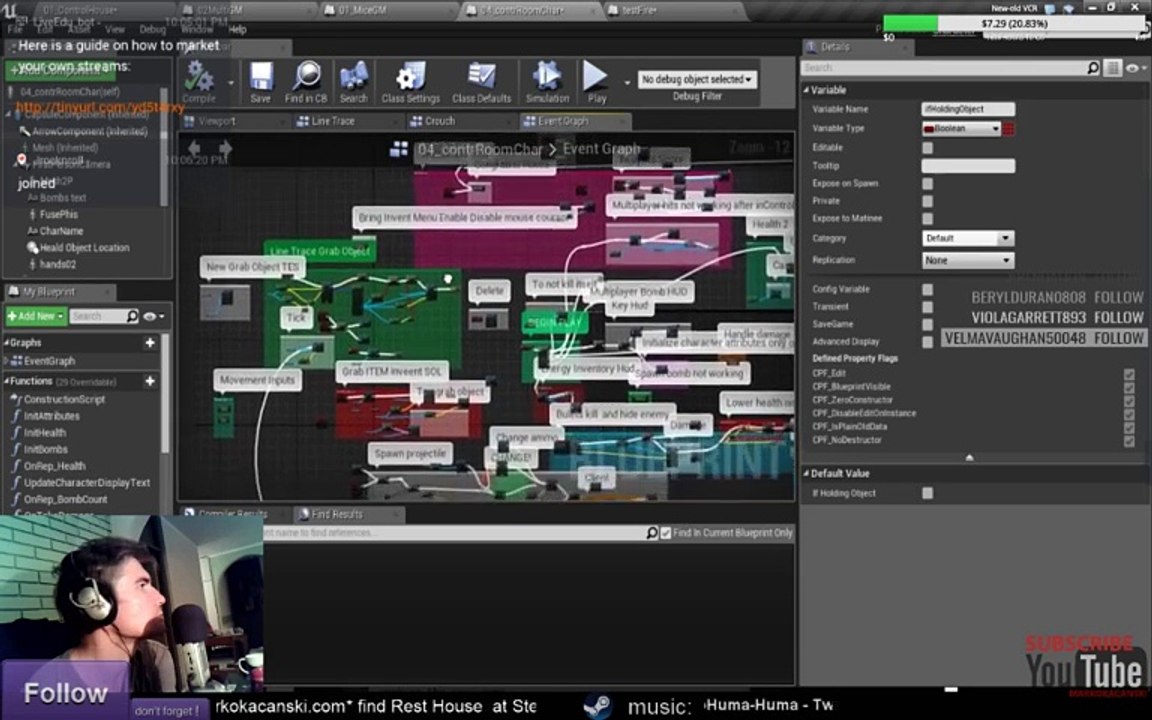Collapse the Functions section
The width and height of the screenshot is (1152, 720).
point(7,381)
